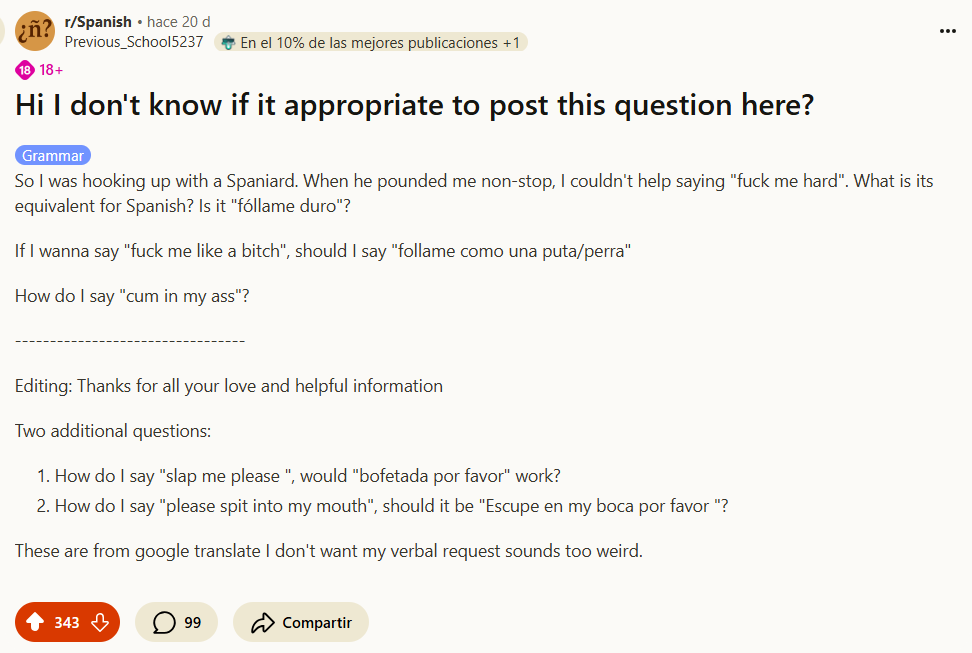
Task: Click the Compartir share icon
Action: pyautogui.click(x=263, y=621)
